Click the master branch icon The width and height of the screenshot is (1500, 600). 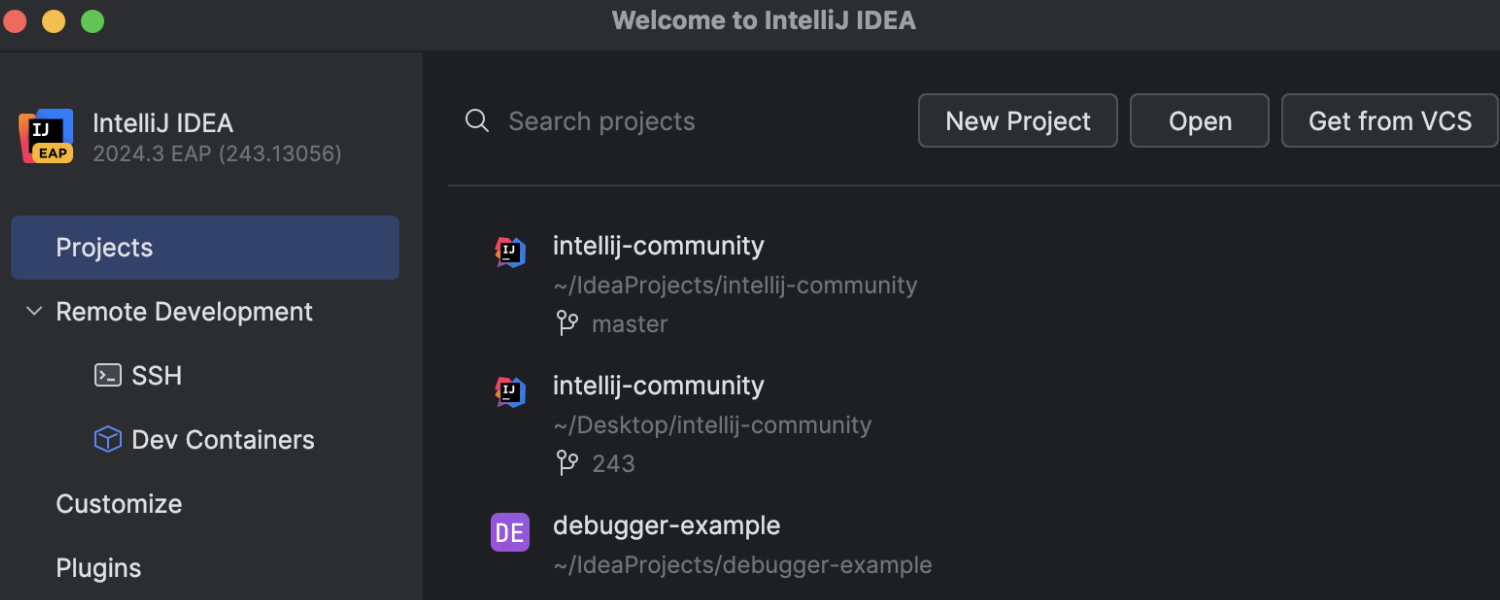(x=567, y=323)
